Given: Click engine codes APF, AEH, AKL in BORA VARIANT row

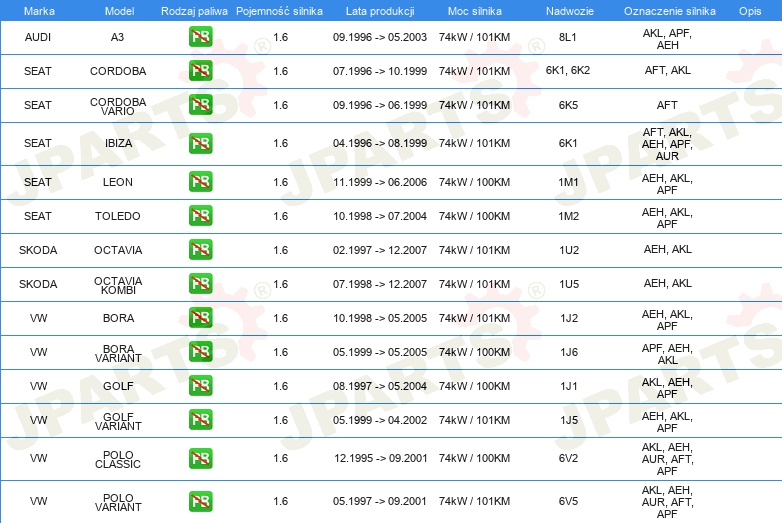Looking at the screenshot, I should coord(667,353).
